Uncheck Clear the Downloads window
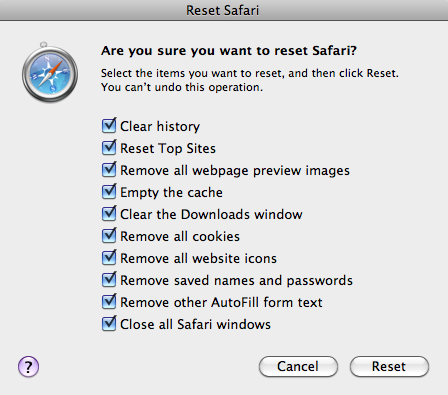The image size is (448, 395). [109, 214]
